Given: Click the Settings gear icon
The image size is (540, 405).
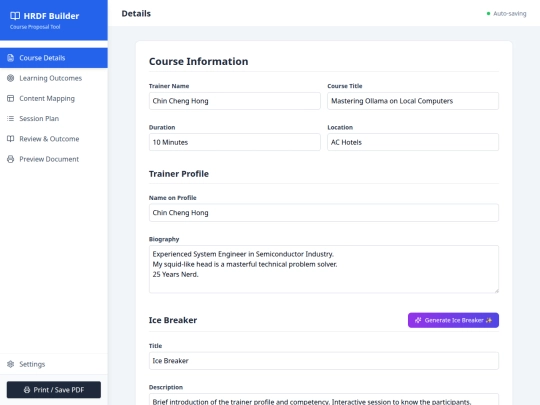Looking at the screenshot, I should pyautogui.click(x=11, y=364).
